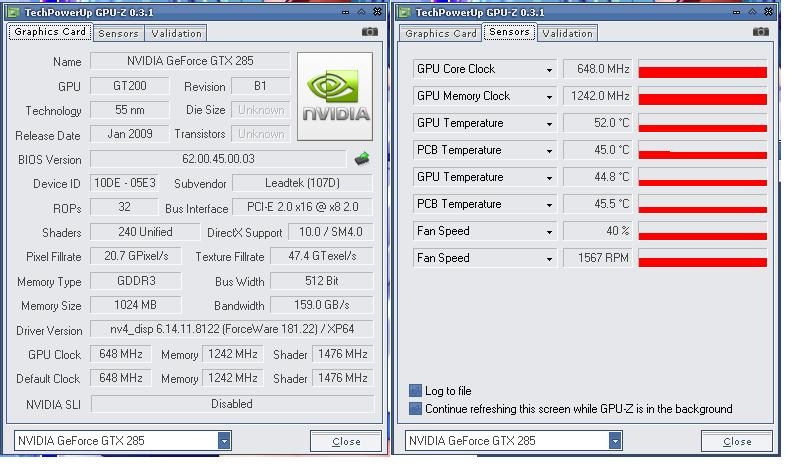Screen dimensions: 792x470
Task: Click the 1242.0 MHz memory clock reading
Action: pos(598,96)
